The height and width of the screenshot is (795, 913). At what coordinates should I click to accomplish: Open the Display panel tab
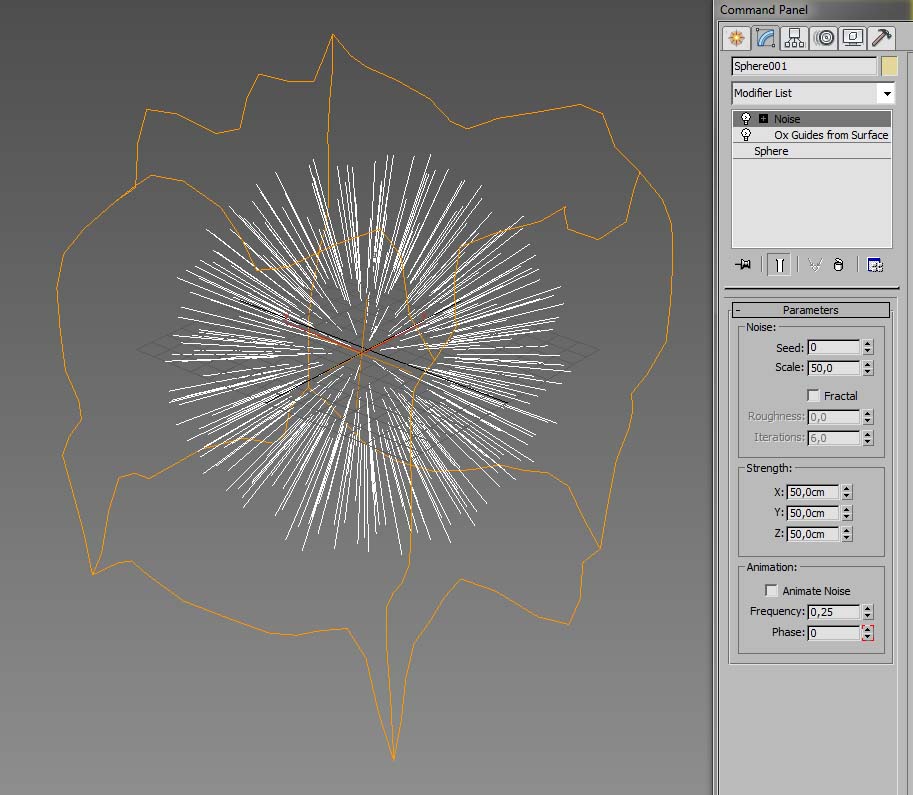click(x=853, y=38)
